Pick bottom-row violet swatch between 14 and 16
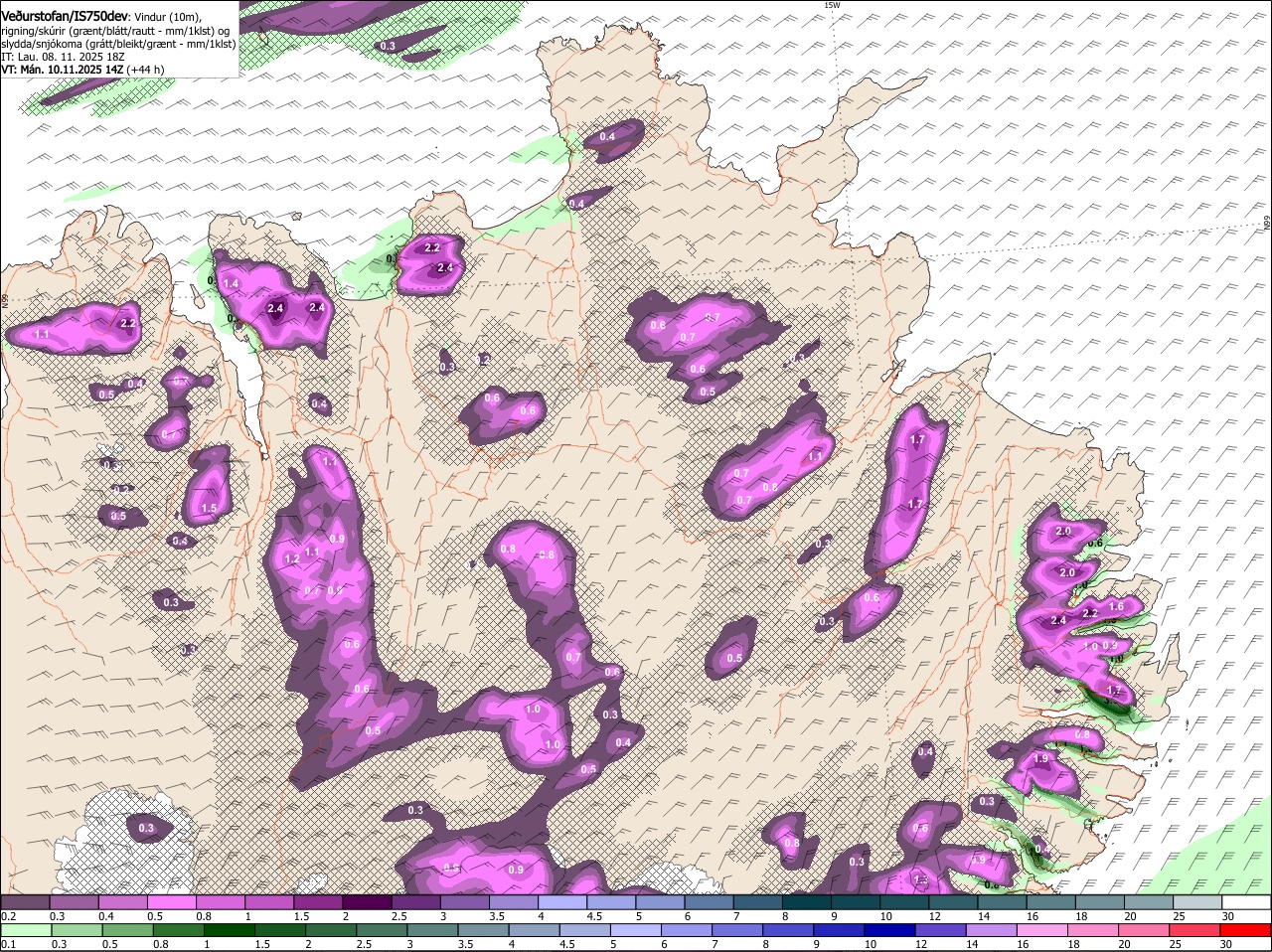Screen dimensions: 1272x952 (x=994, y=930)
